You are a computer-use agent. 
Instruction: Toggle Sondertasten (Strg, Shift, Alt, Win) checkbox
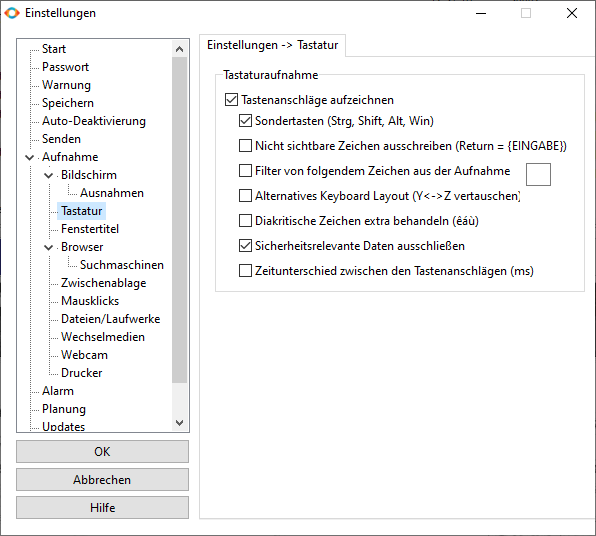[x=245, y=121]
